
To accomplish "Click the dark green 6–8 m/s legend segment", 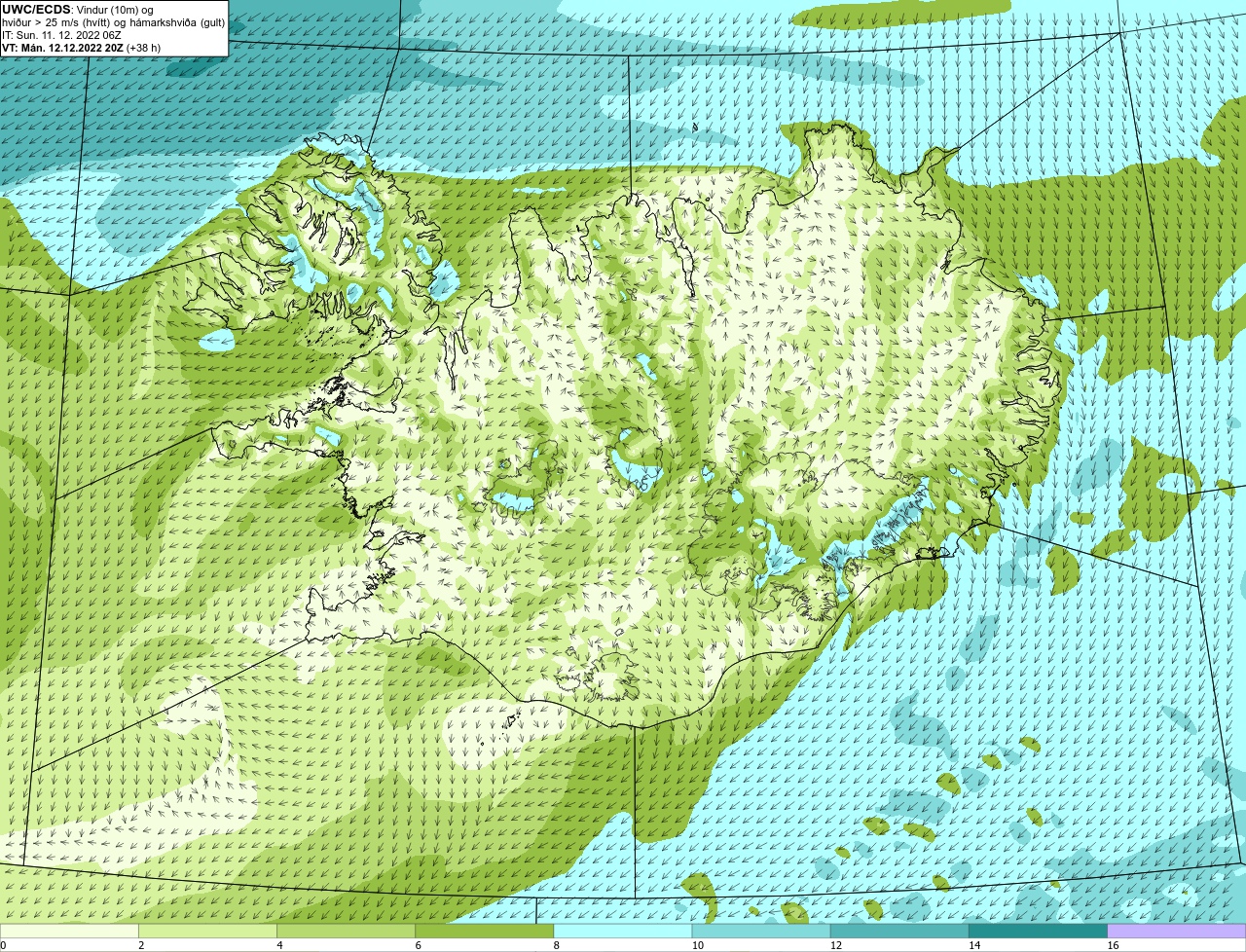I will point(484,932).
